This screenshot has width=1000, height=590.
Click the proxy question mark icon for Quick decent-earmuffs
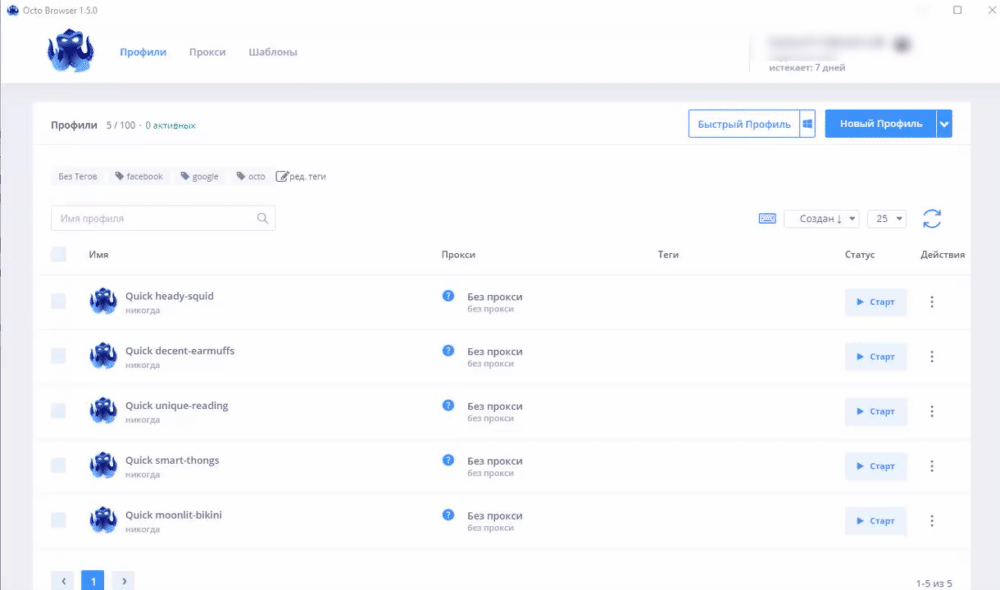[x=448, y=351]
